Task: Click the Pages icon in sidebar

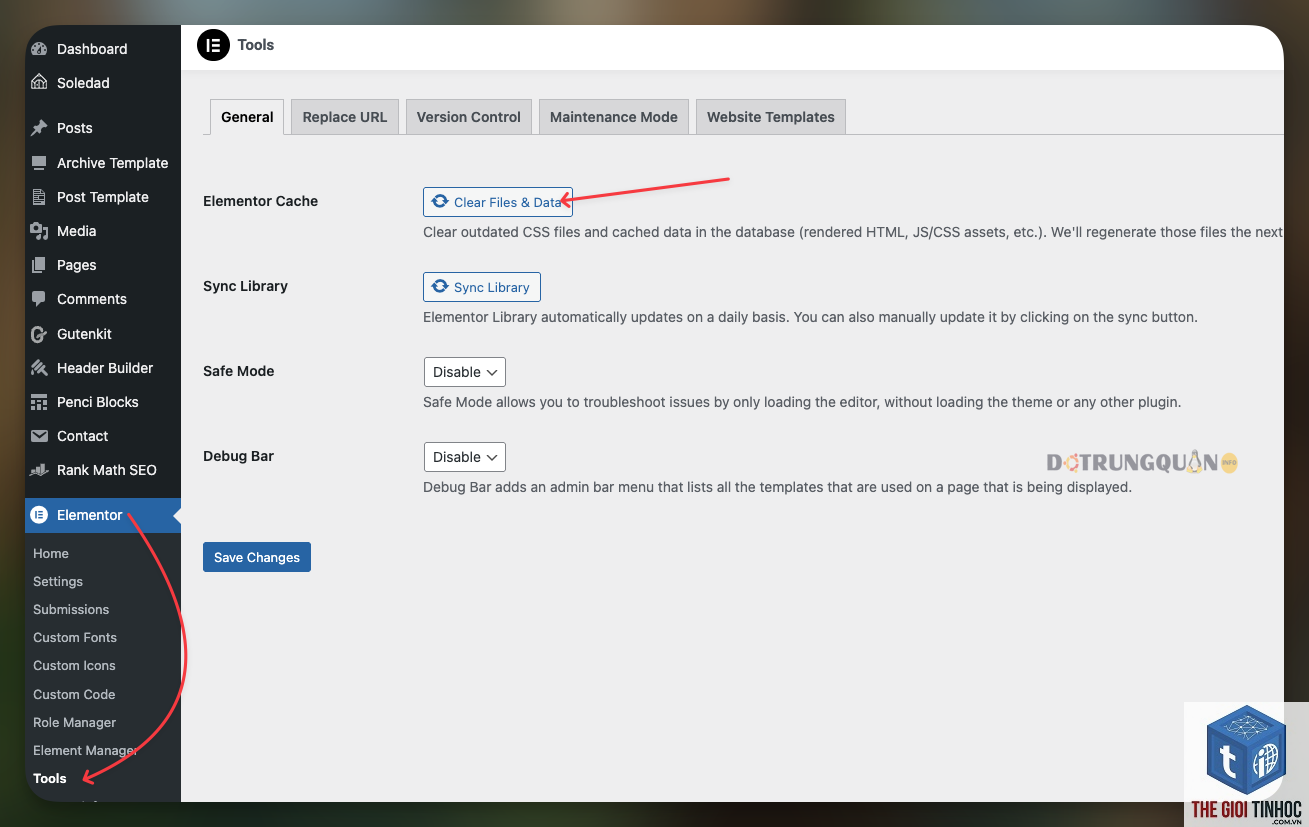Action: coord(39,265)
